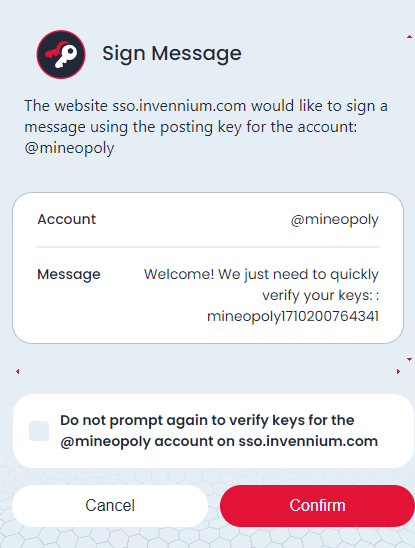The height and width of the screenshot is (548, 415).
Task: Tick the do not prompt again checkbox
Action: [x=39, y=431]
